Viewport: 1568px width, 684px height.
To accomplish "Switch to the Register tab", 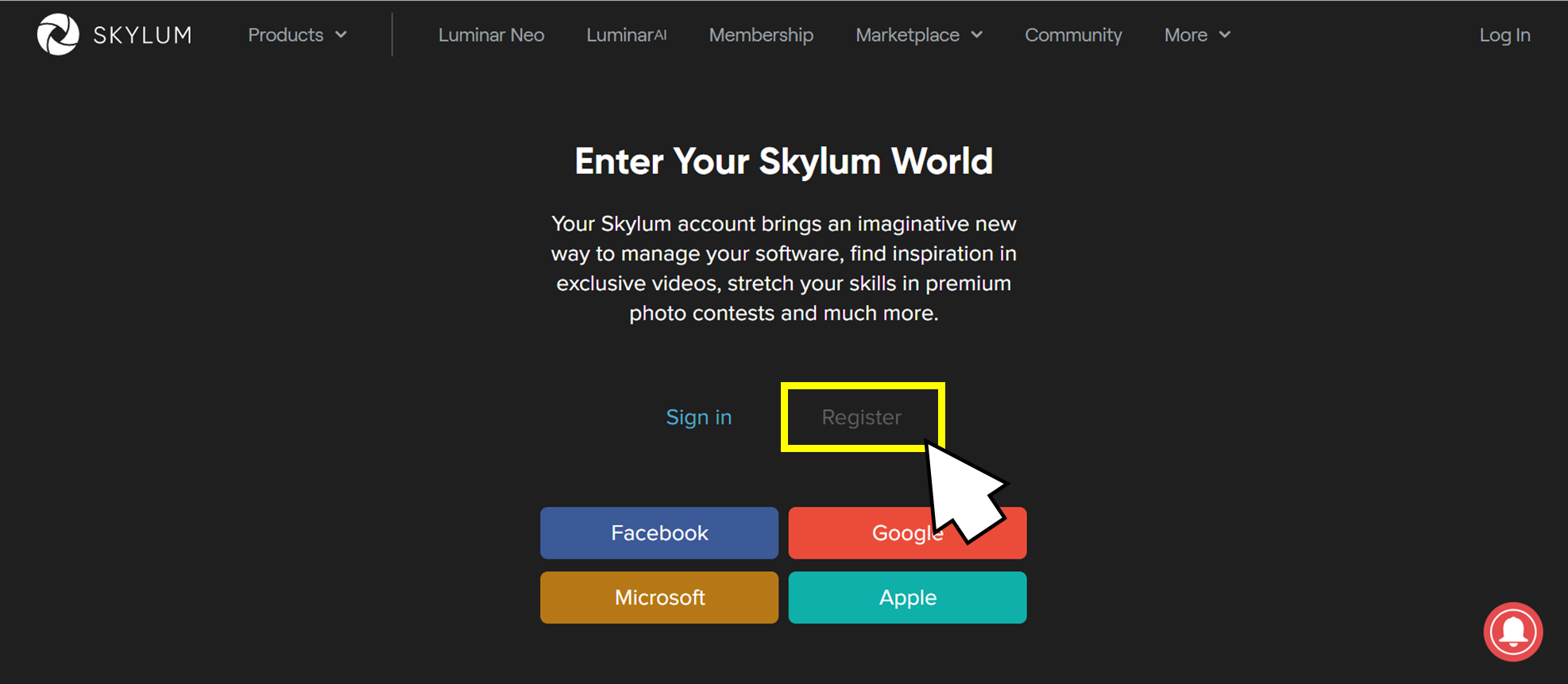I will (x=862, y=417).
